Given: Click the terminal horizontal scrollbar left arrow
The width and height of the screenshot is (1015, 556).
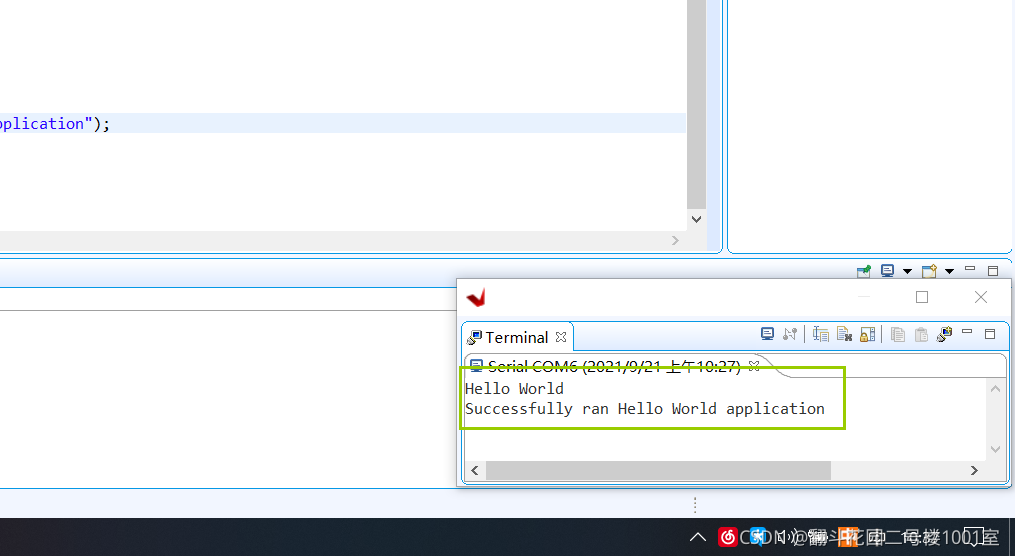Looking at the screenshot, I should pyautogui.click(x=475, y=471).
